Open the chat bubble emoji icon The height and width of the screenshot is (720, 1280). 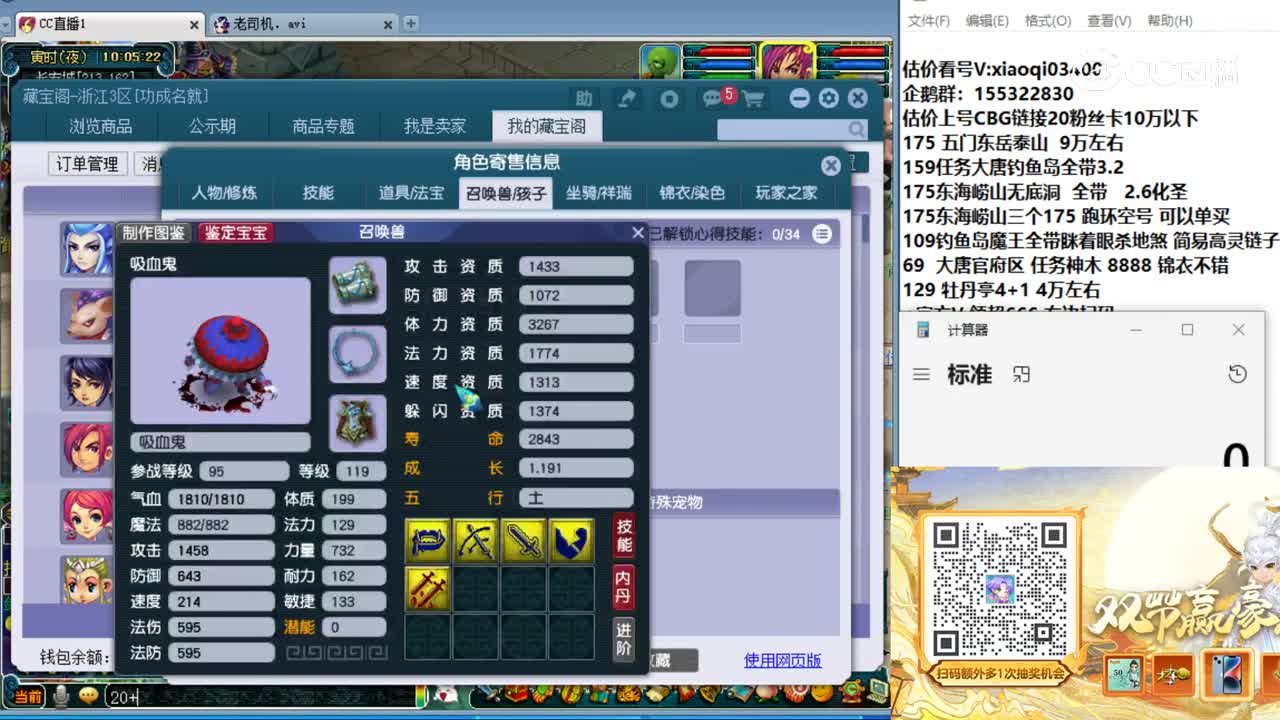click(x=89, y=696)
